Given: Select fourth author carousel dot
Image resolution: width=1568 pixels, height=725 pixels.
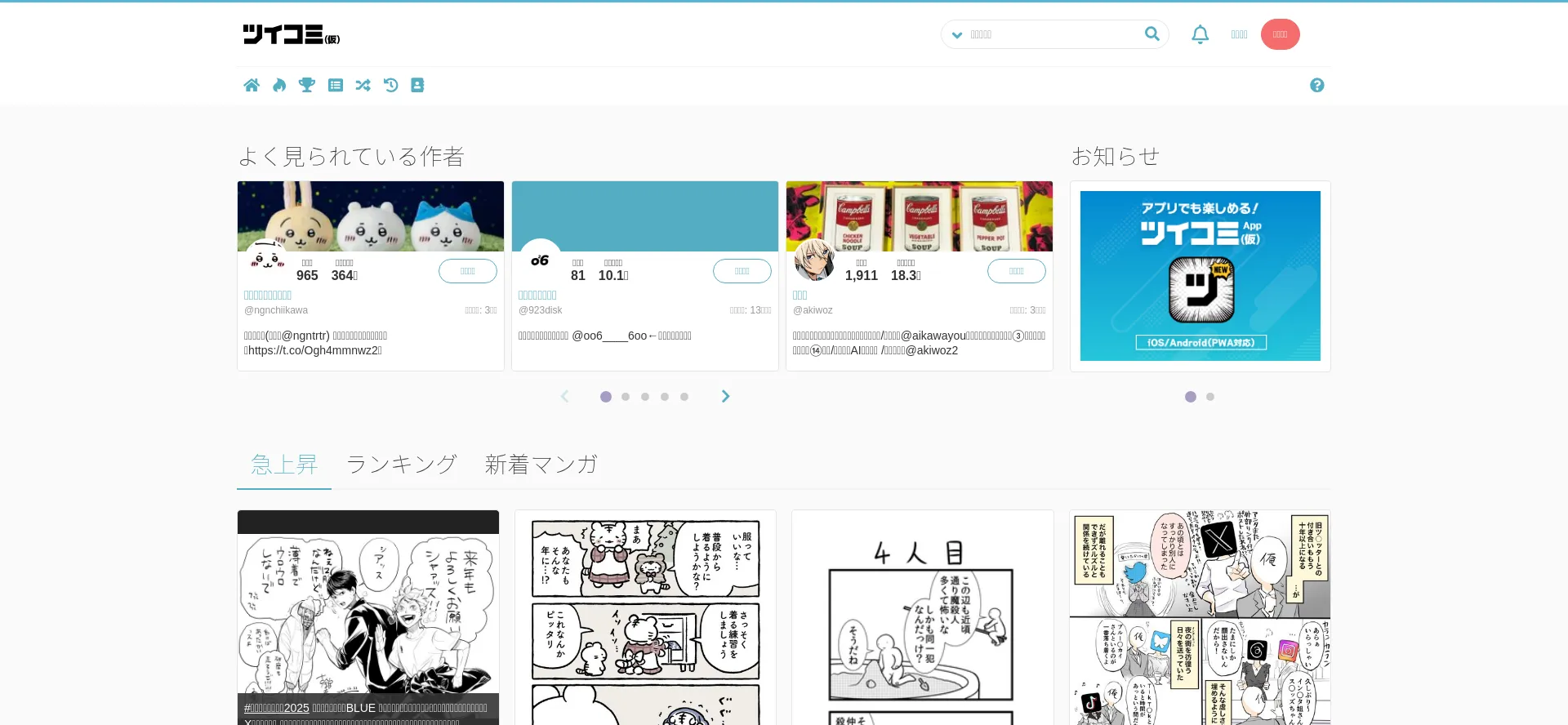Looking at the screenshot, I should (665, 397).
